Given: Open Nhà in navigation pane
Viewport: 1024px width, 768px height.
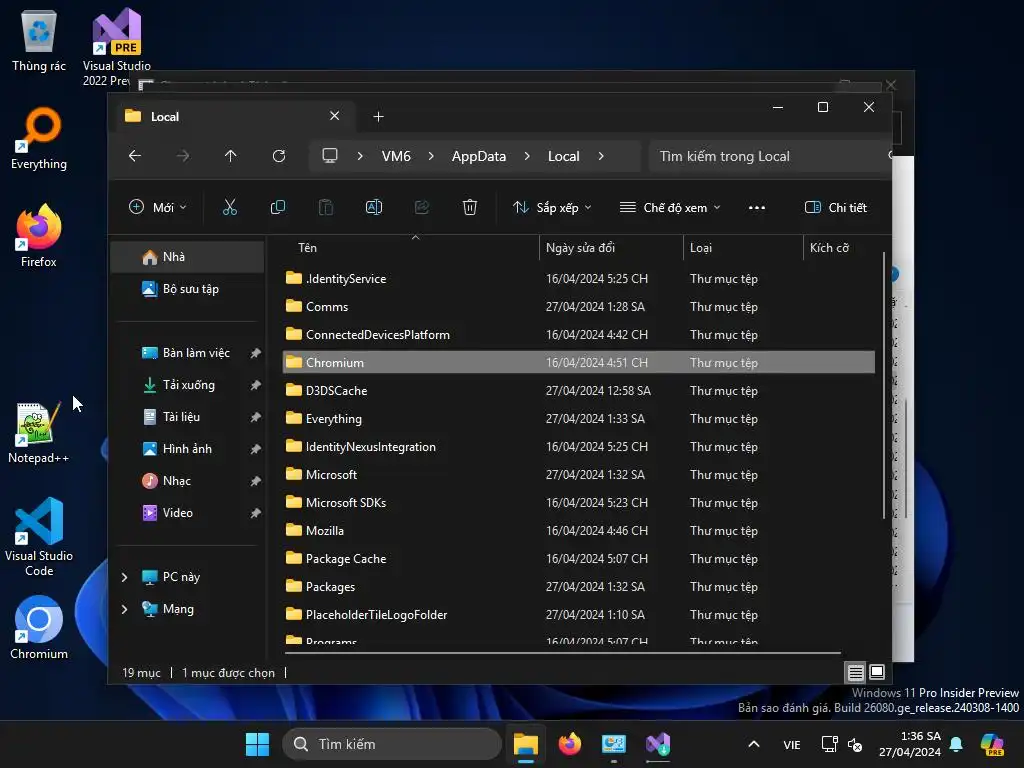Looking at the screenshot, I should coord(188,257).
